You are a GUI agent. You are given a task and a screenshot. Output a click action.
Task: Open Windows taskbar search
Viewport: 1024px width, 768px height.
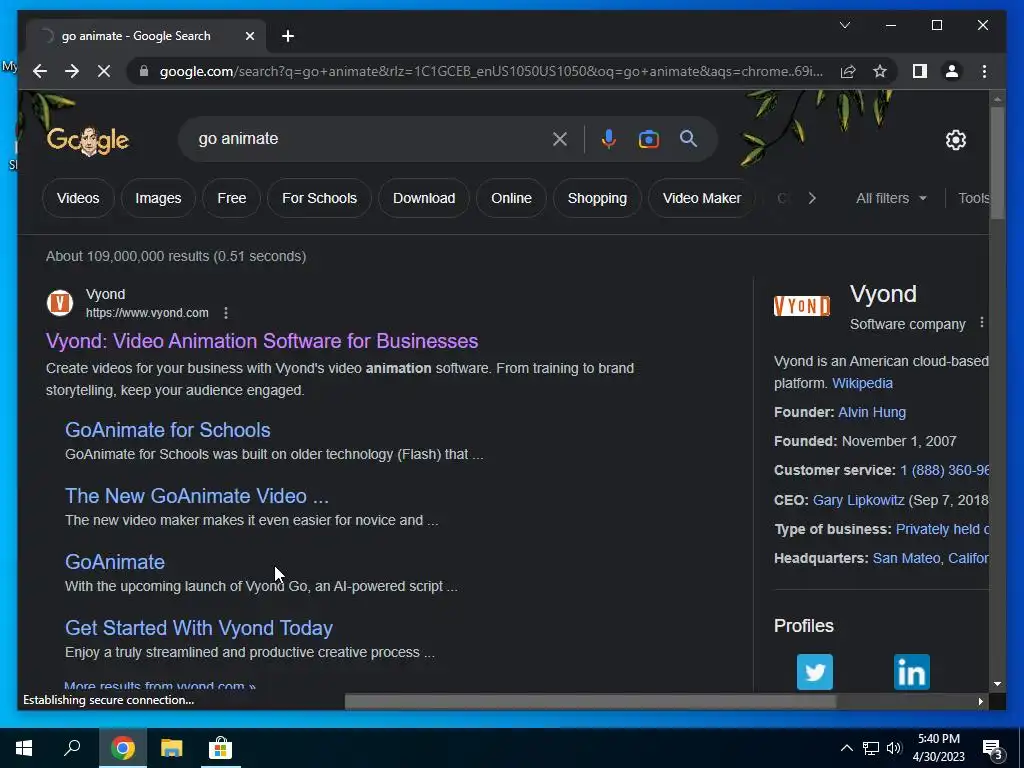pos(72,748)
